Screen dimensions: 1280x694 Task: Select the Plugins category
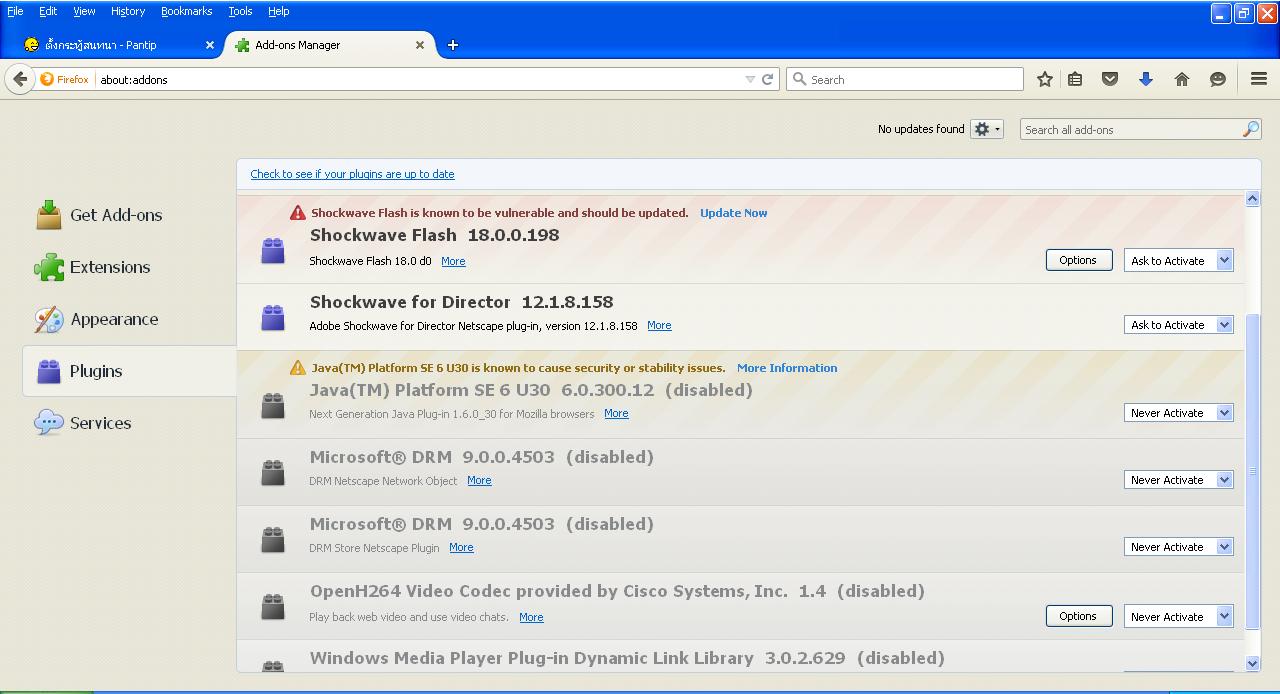tap(129, 371)
